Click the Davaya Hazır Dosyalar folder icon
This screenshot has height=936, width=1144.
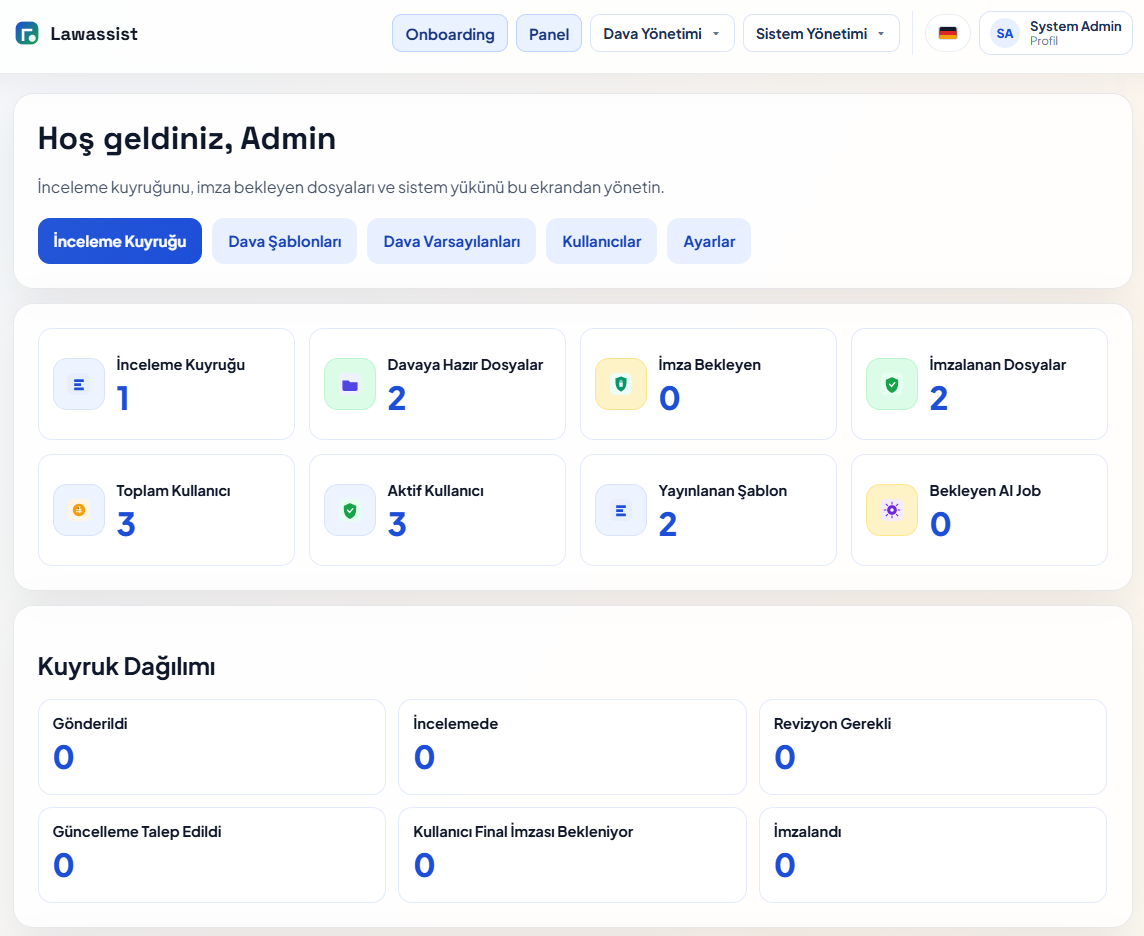coord(350,383)
